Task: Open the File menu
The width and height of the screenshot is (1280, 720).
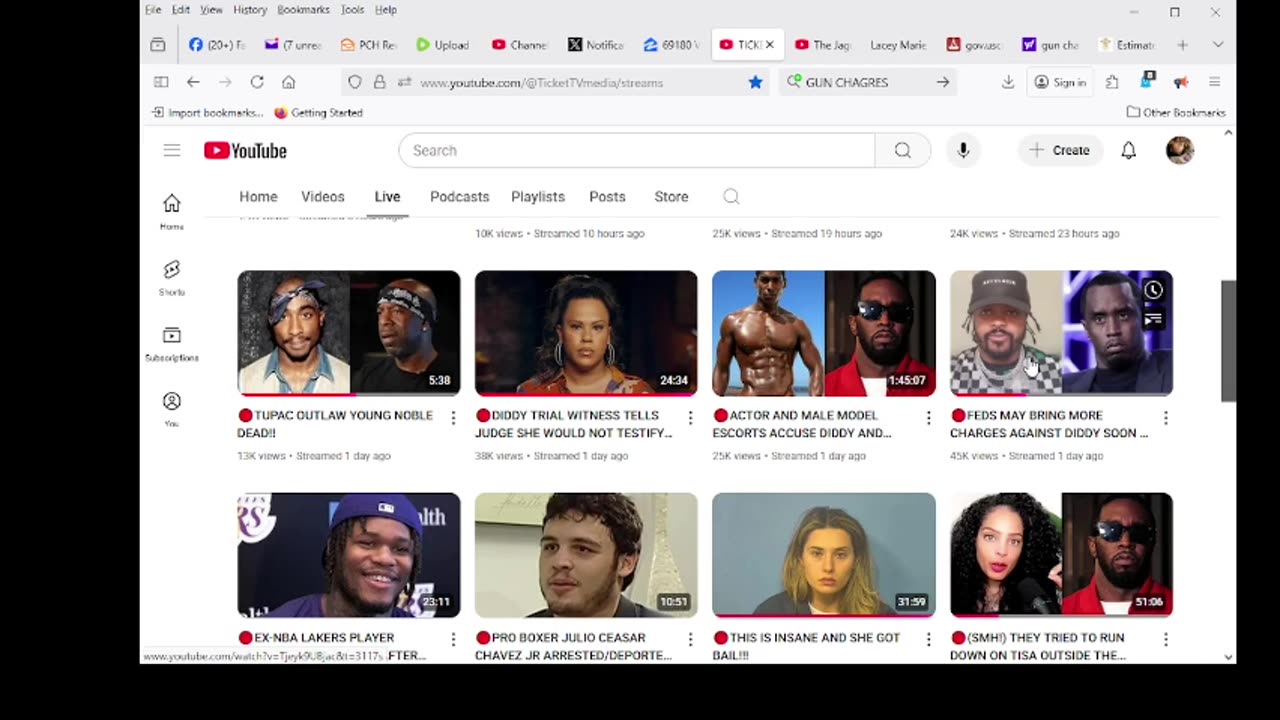Action: pos(153,10)
